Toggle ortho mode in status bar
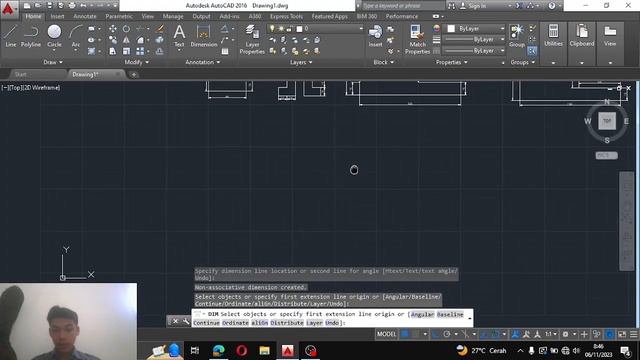This screenshot has width=640, height=360. (436, 334)
